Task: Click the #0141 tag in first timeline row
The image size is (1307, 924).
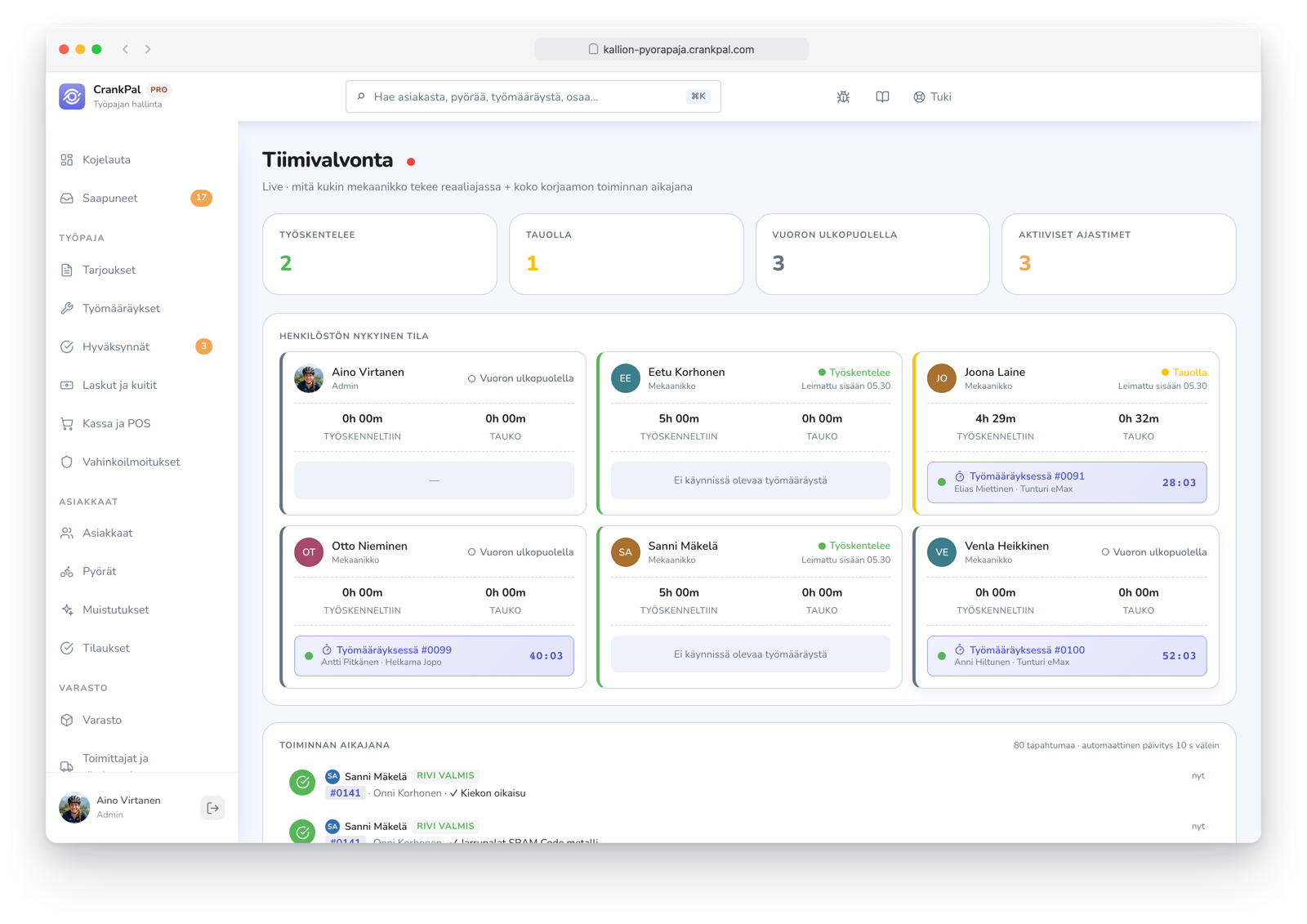Action: tap(346, 793)
